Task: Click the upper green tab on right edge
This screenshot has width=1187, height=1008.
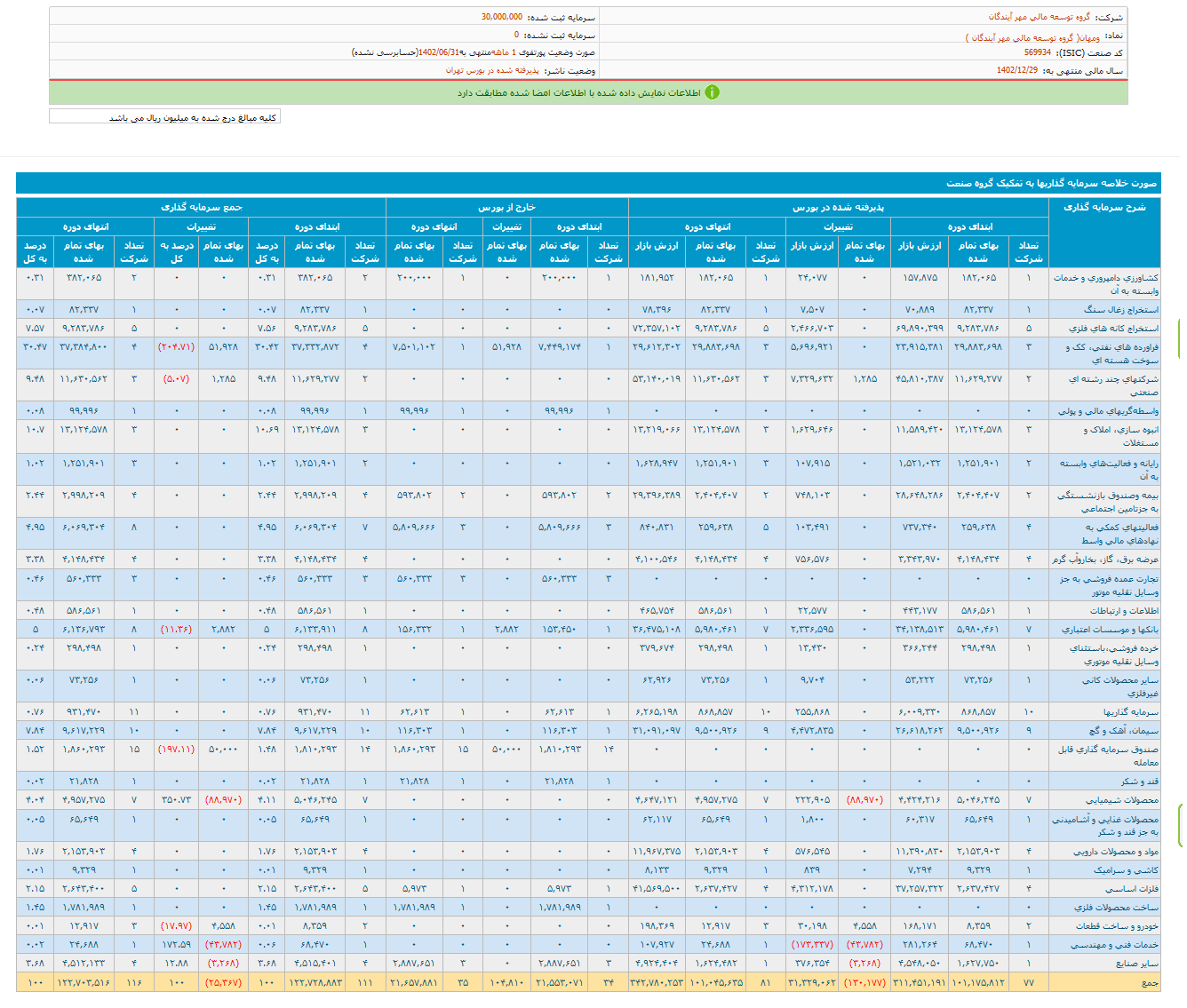Action: [x=1180, y=339]
